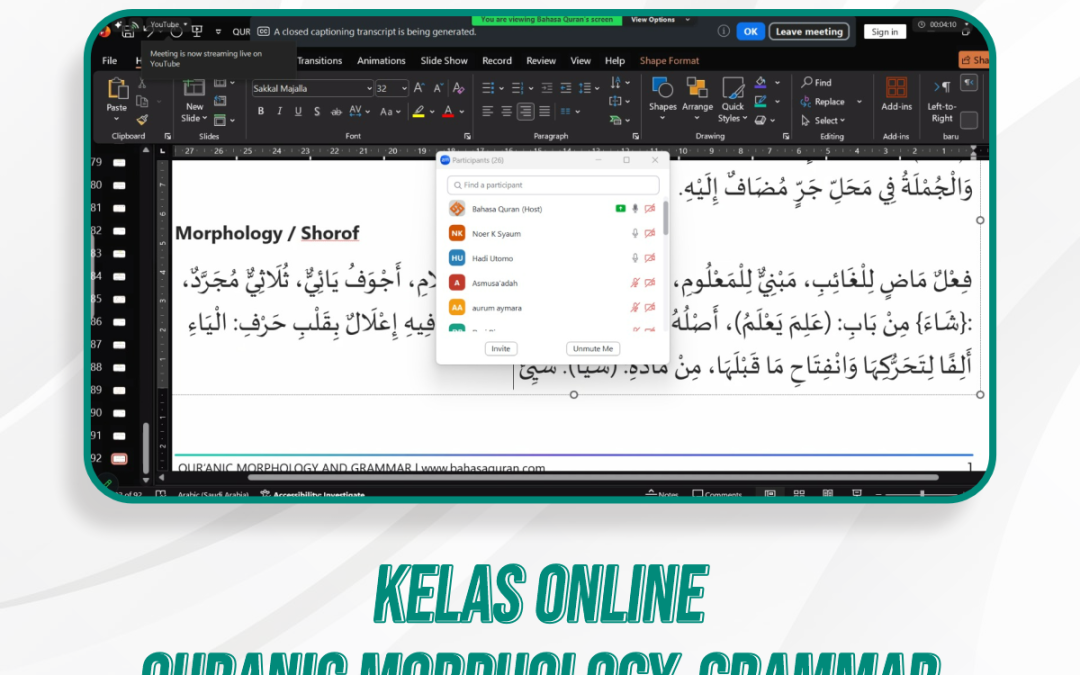Toggle Underline formatting
This screenshot has width=1080, height=675.
point(298,112)
